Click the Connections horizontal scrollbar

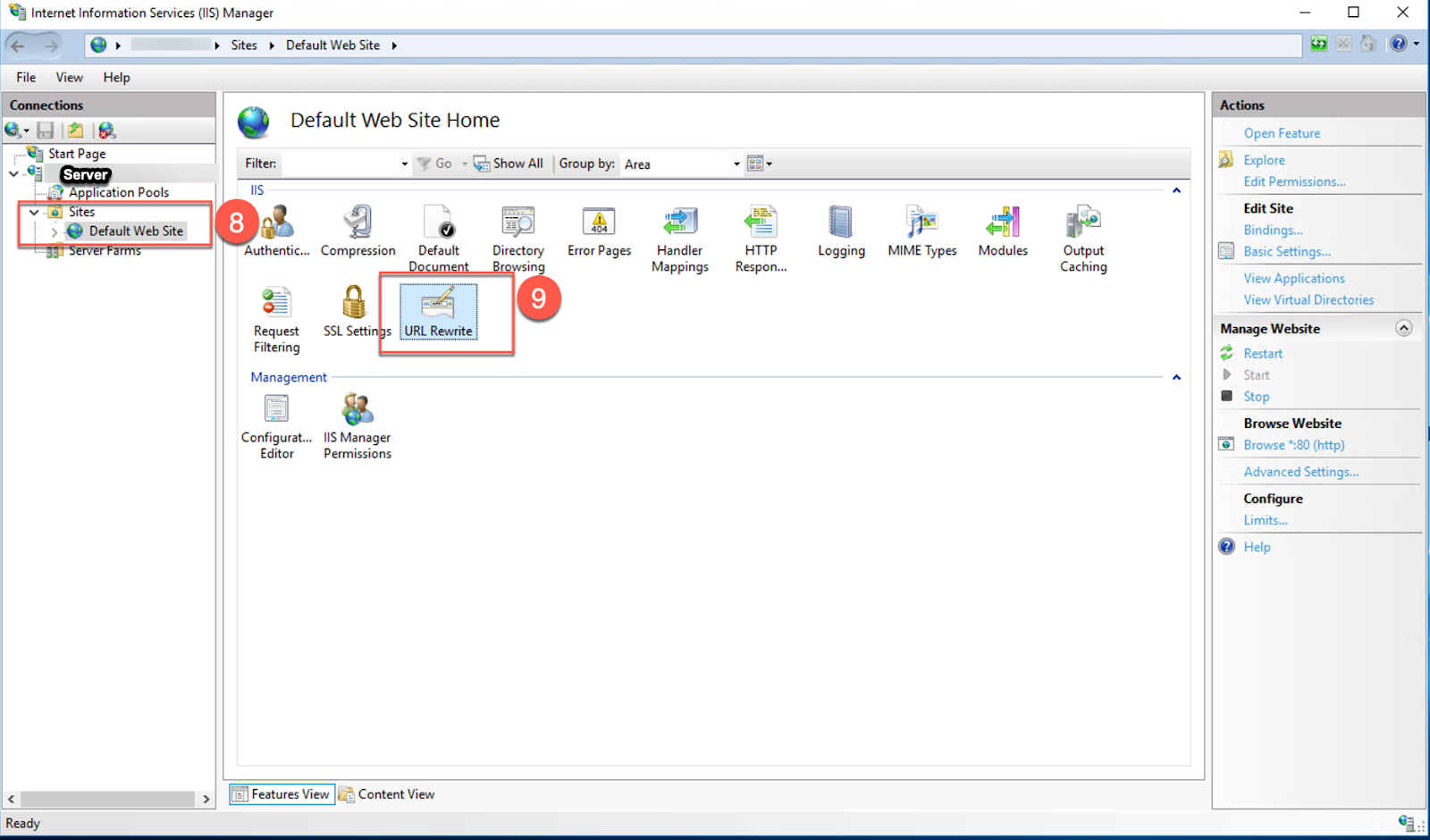(108, 799)
